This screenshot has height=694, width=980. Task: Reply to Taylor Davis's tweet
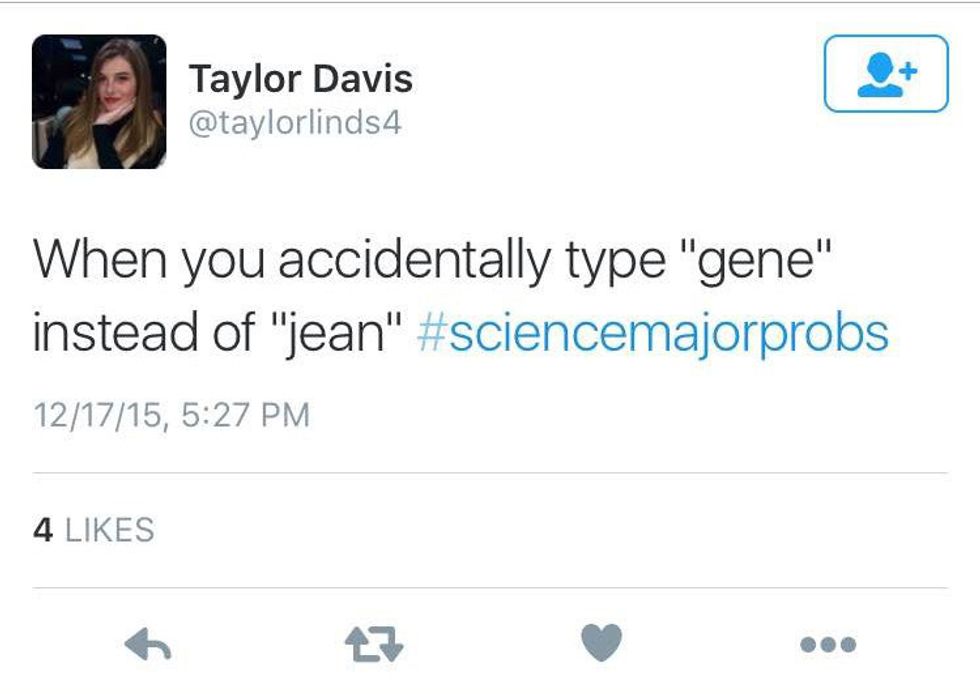(x=148, y=644)
